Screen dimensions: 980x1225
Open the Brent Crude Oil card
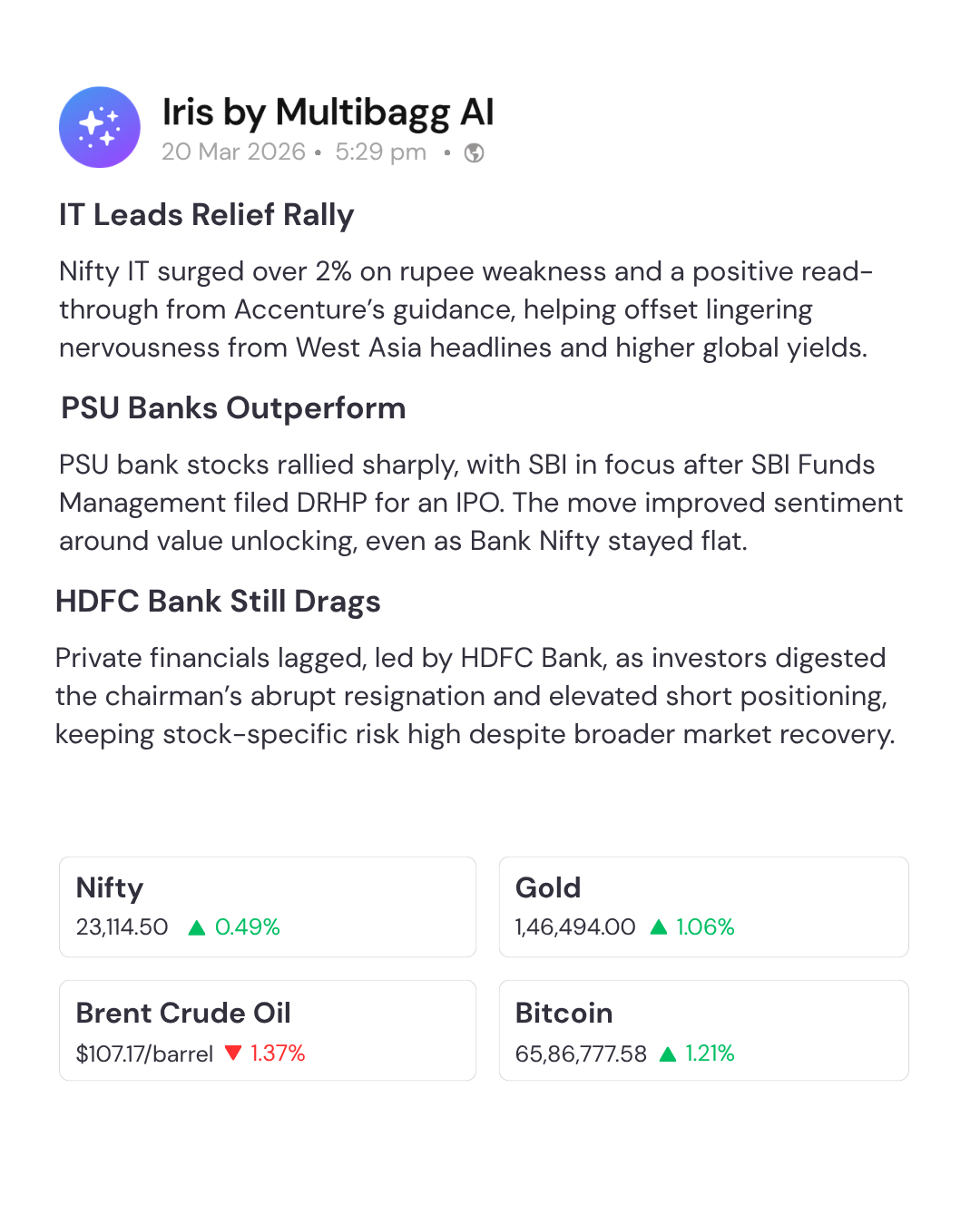click(x=268, y=1030)
